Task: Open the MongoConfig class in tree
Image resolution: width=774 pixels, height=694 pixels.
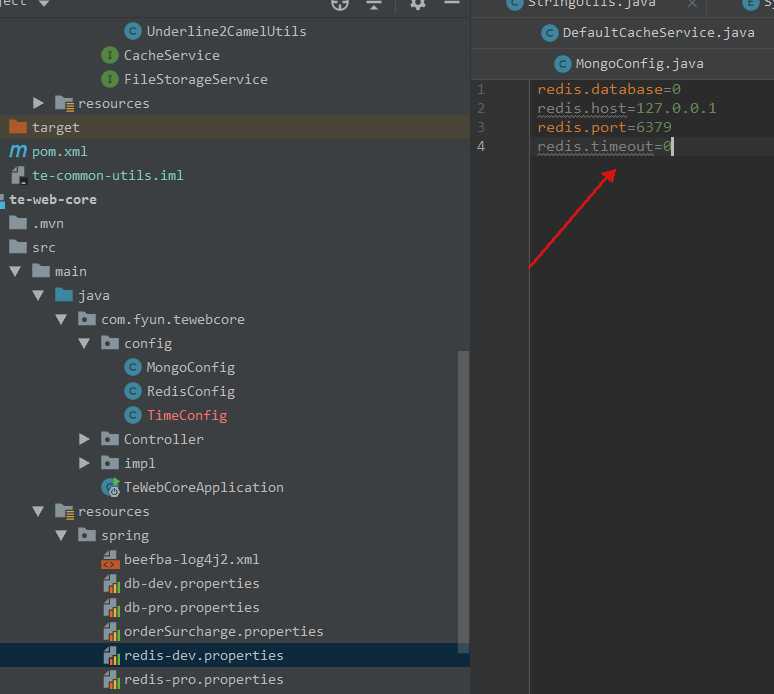Action: (191, 367)
